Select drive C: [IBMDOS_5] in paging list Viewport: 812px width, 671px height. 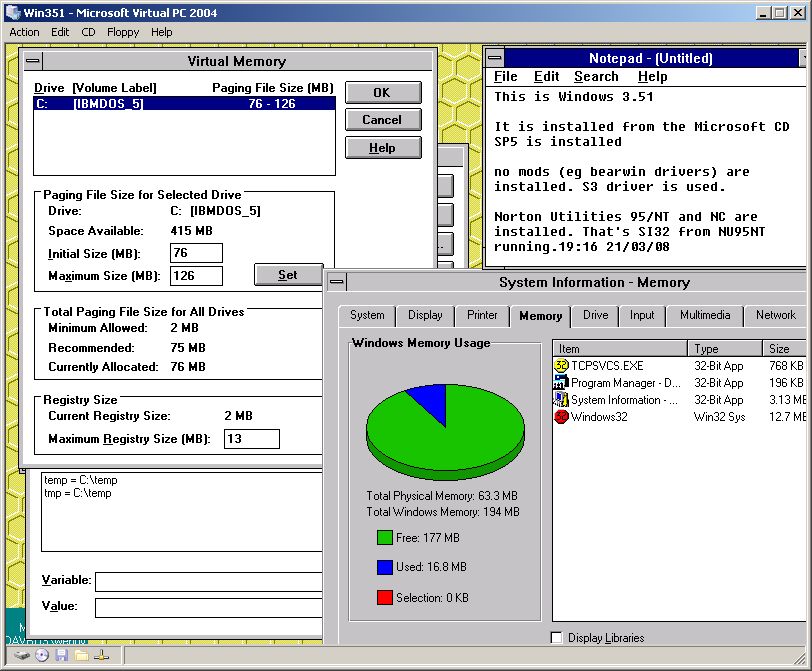(x=184, y=104)
